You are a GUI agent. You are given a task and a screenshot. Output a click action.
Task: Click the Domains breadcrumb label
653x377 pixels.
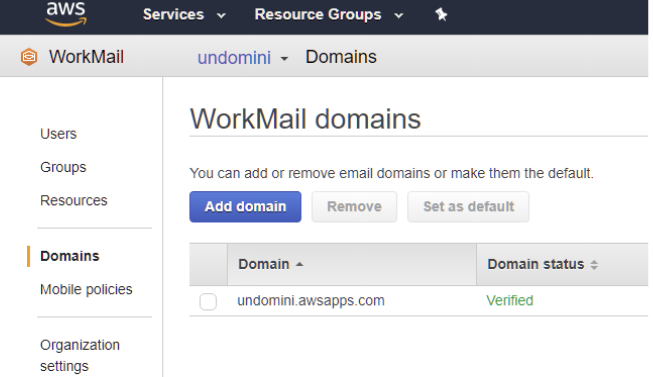(x=341, y=57)
